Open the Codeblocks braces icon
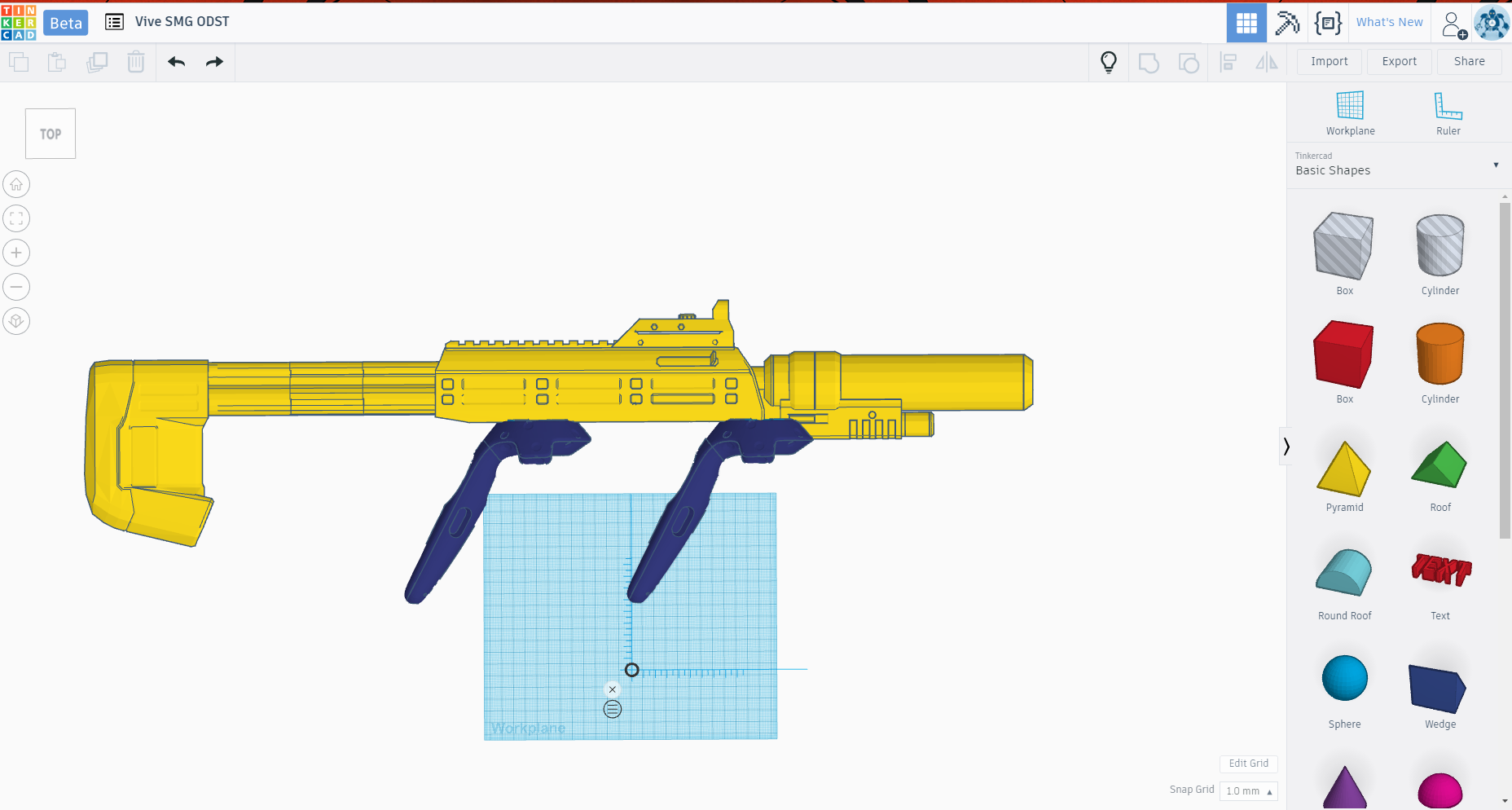The height and width of the screenshot is (810, 1512). (x=1328, y=23)
